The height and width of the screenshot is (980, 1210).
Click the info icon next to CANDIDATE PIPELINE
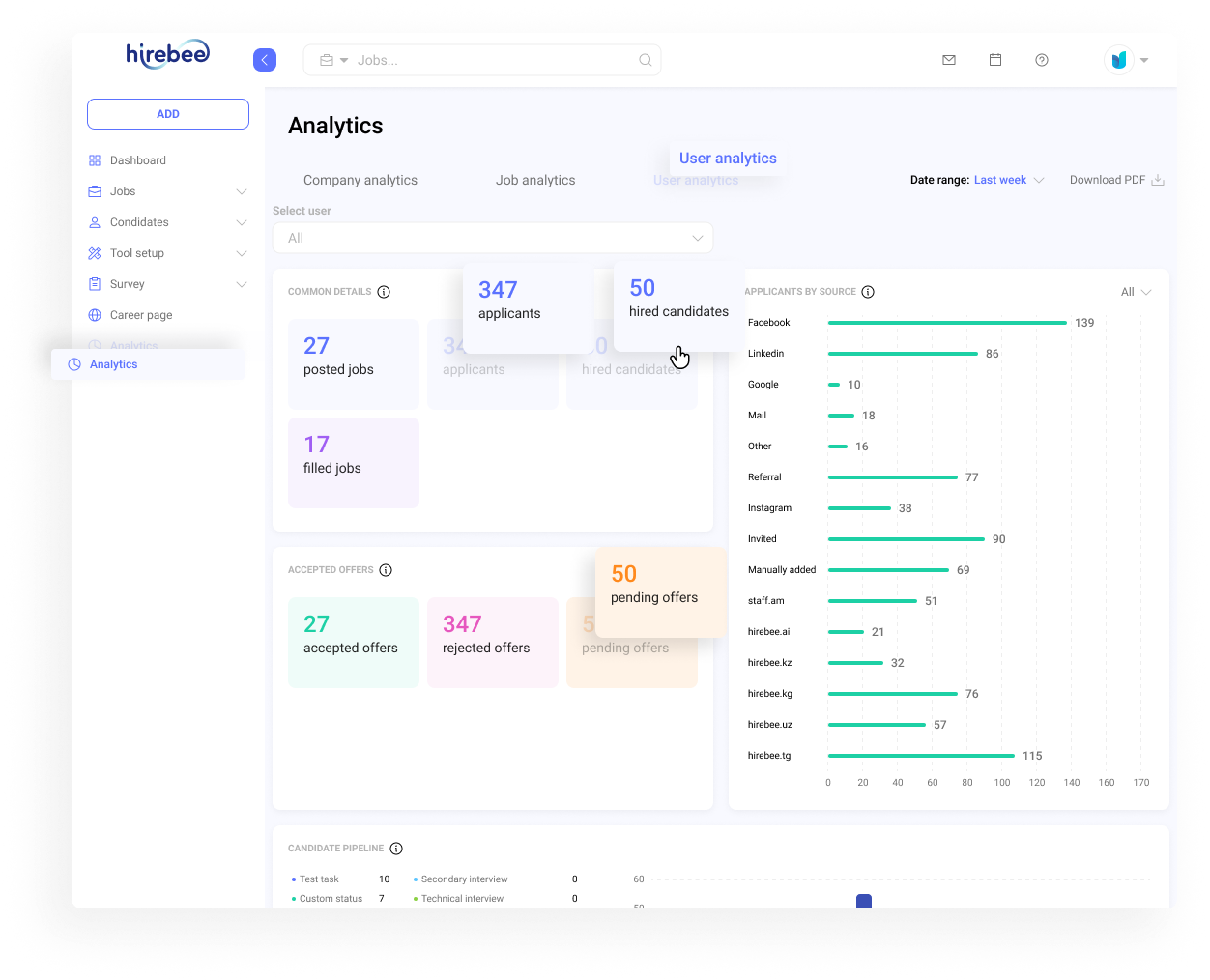coord(396,848)
